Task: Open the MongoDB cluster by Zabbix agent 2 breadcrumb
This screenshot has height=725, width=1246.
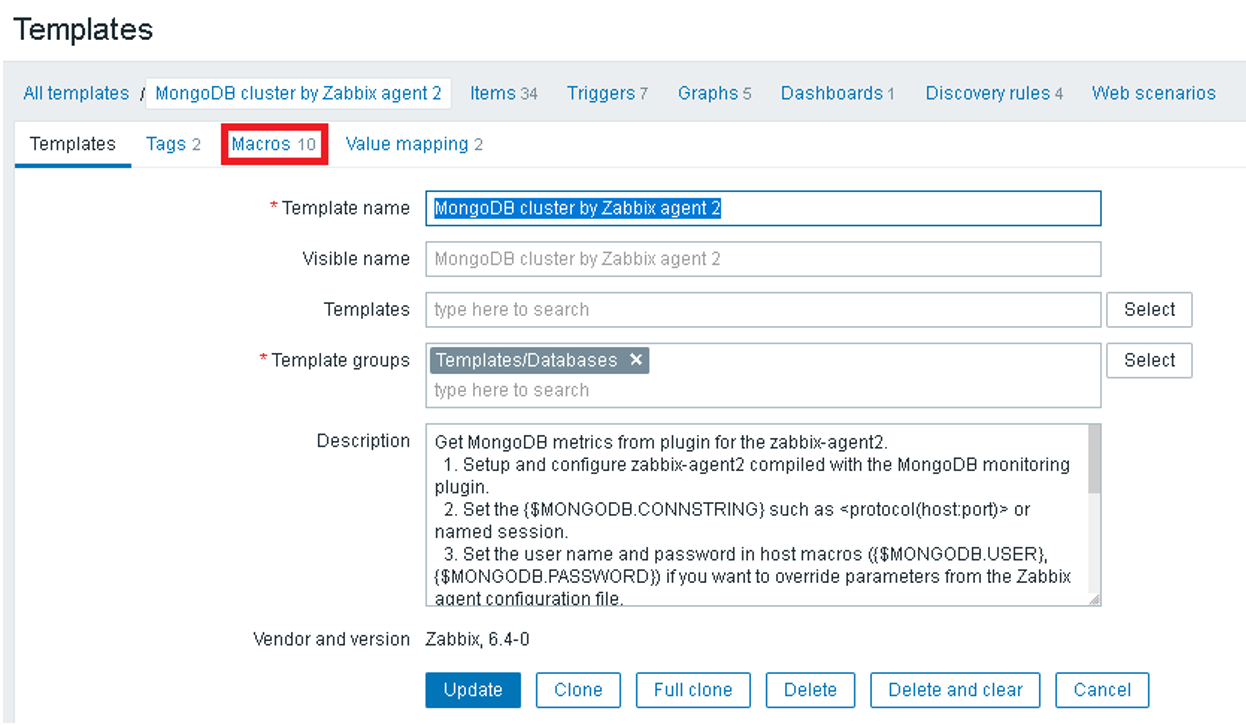Action: [x=298, y=93]
